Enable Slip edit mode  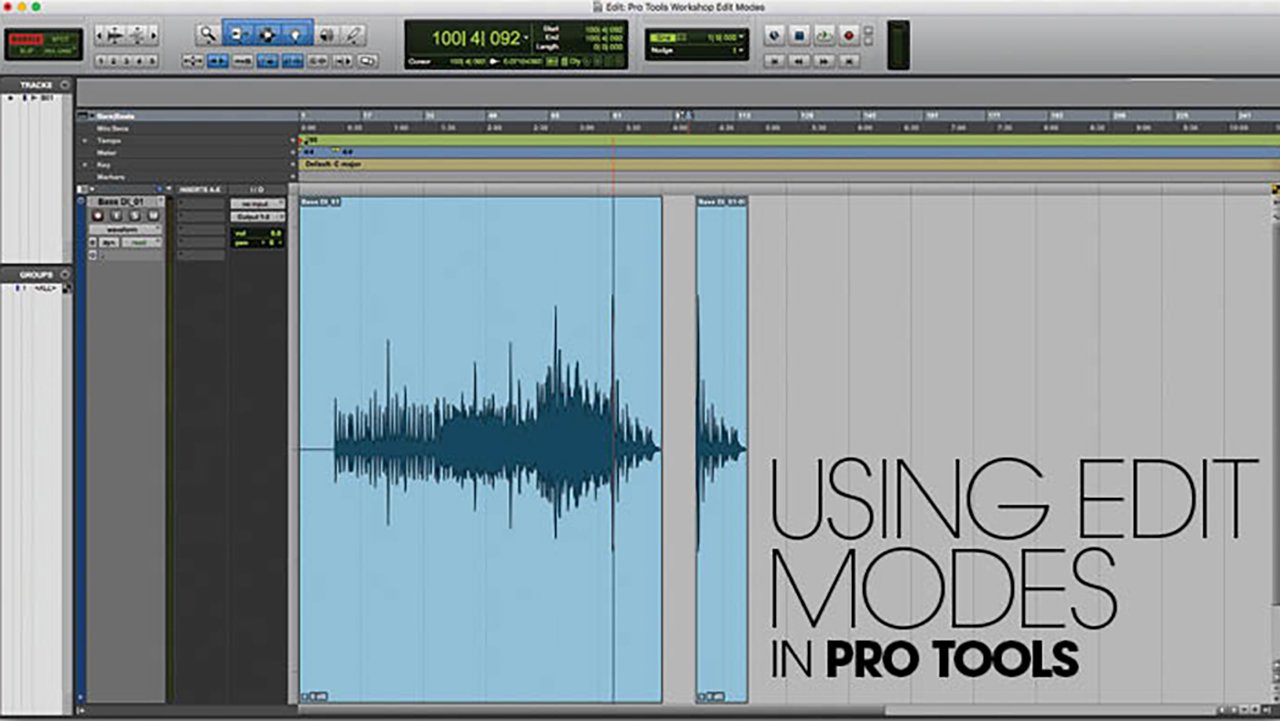click(x=25, y=51)
